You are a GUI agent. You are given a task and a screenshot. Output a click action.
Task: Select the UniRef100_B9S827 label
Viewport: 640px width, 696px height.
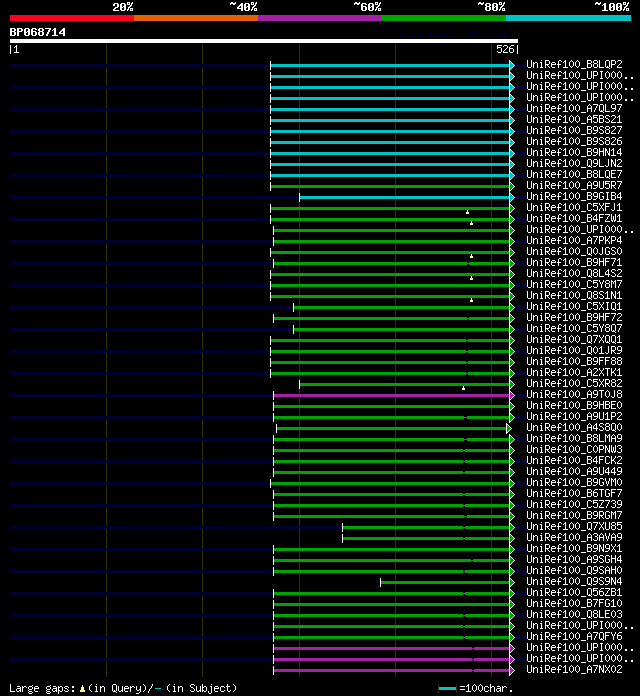click(x=574, y=130)
